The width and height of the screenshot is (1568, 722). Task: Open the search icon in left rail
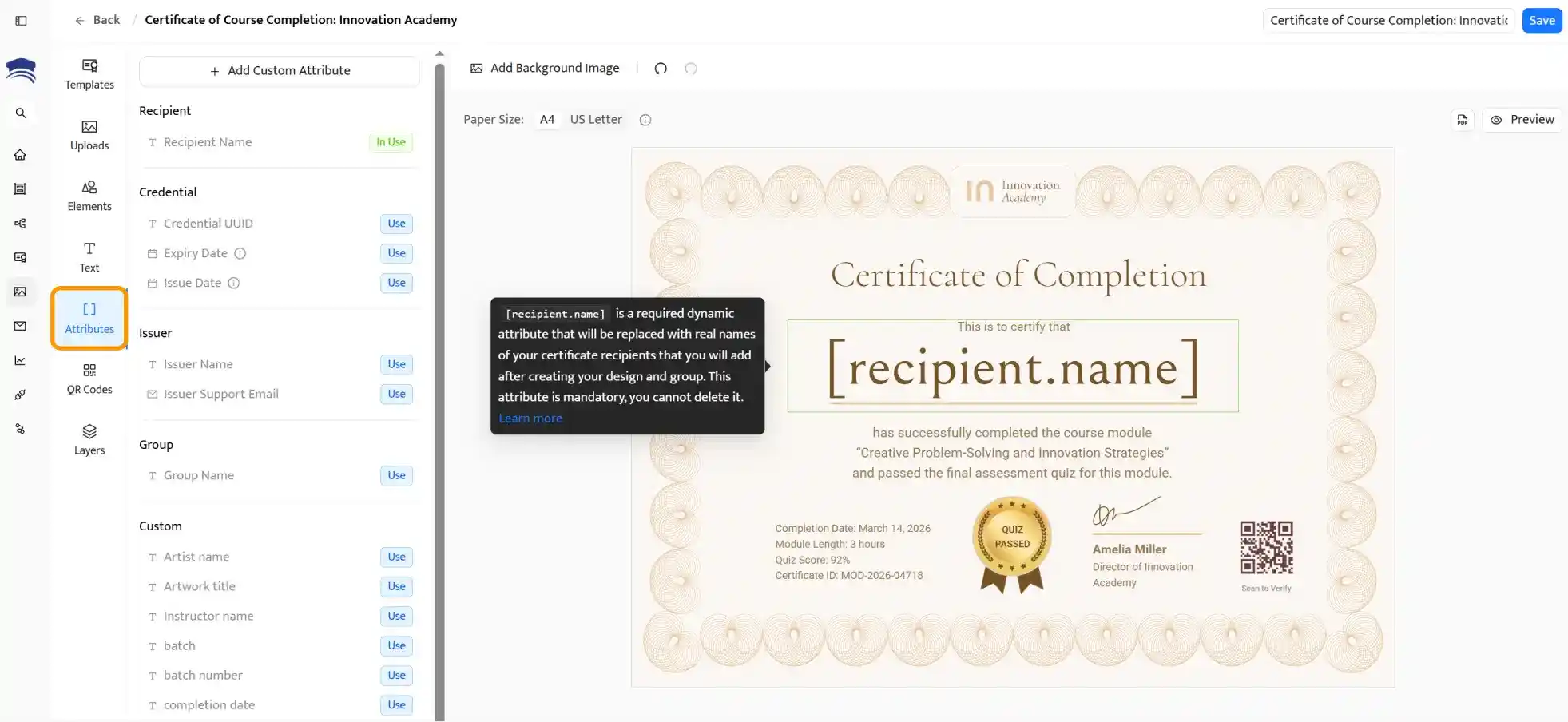click(x=21, y=113)
